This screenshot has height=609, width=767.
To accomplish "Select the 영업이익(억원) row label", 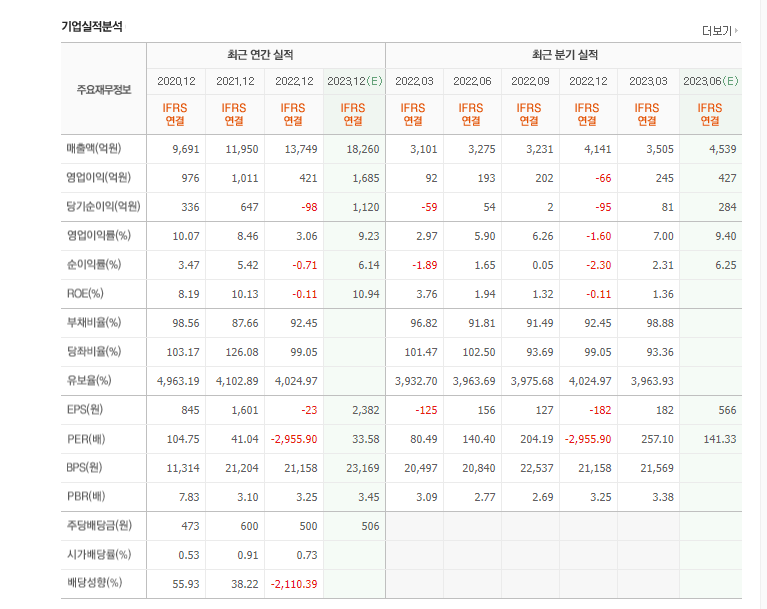I will [99, 177].
